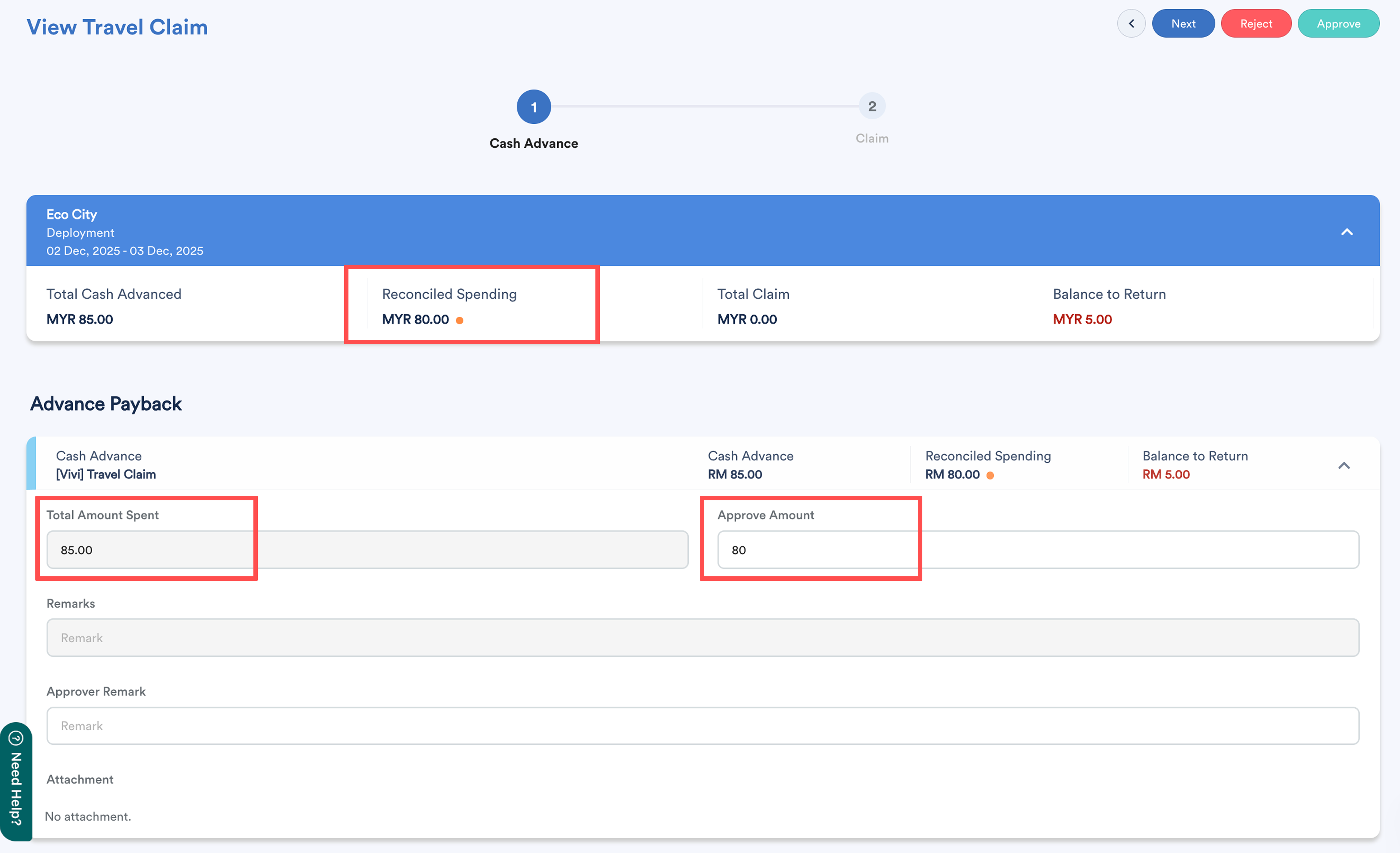Click the Balance to Return MYR 5.00
Image resolution: width=1400 pixels, height=853 pixels.
(x=1082, y=319)
